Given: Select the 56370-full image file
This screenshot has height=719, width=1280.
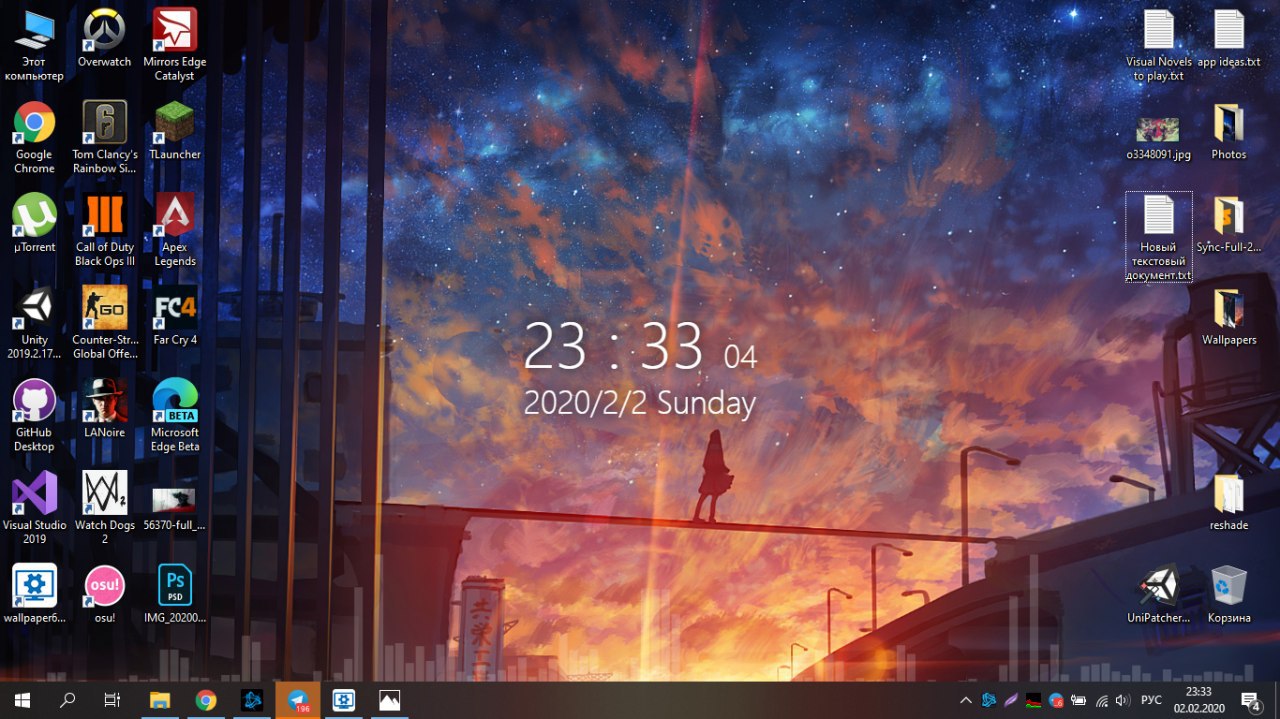Looking at the screenshot, I should coord(174,508).
